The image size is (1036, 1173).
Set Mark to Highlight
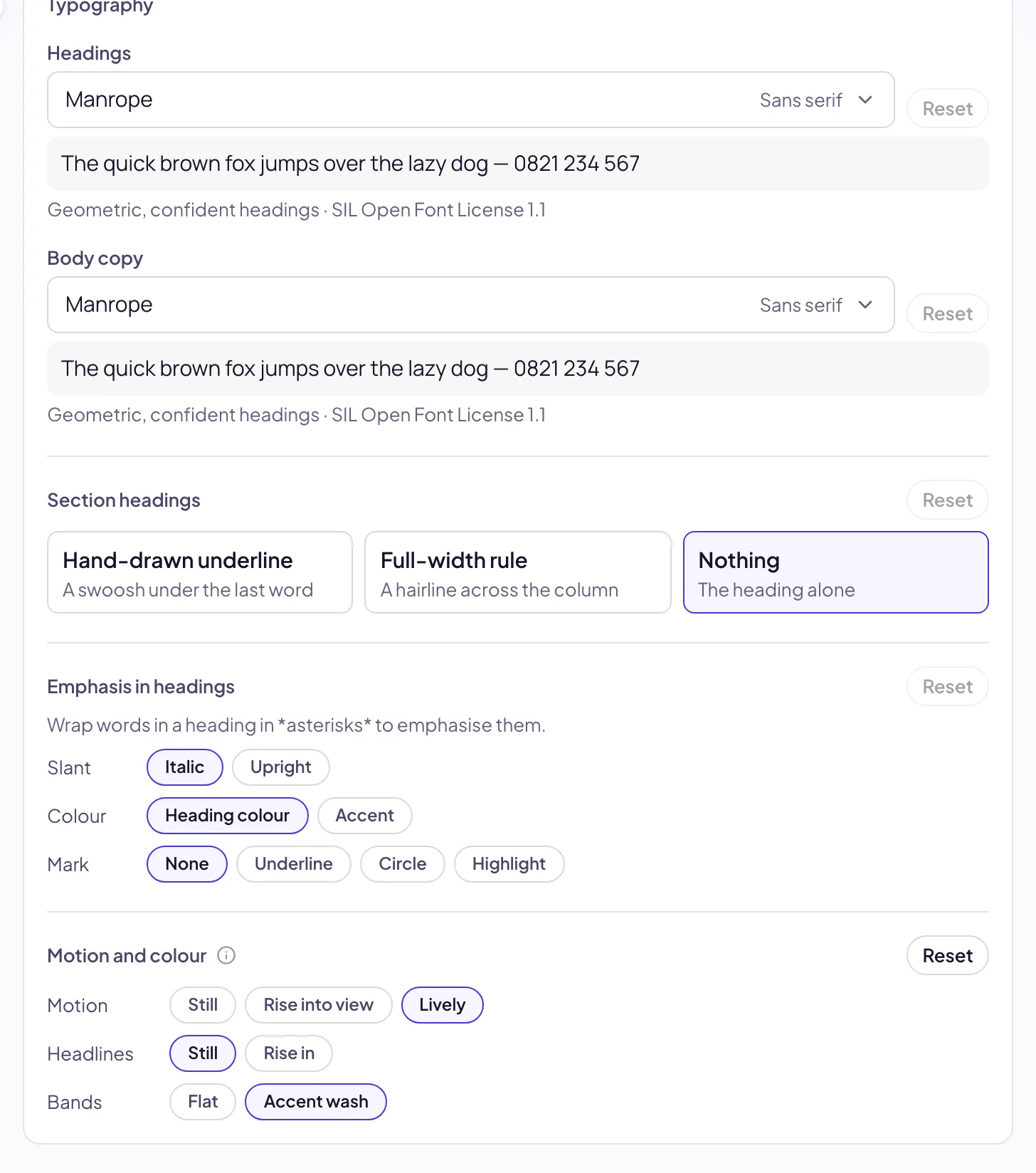pyautogui.click(x=509, y=864)
